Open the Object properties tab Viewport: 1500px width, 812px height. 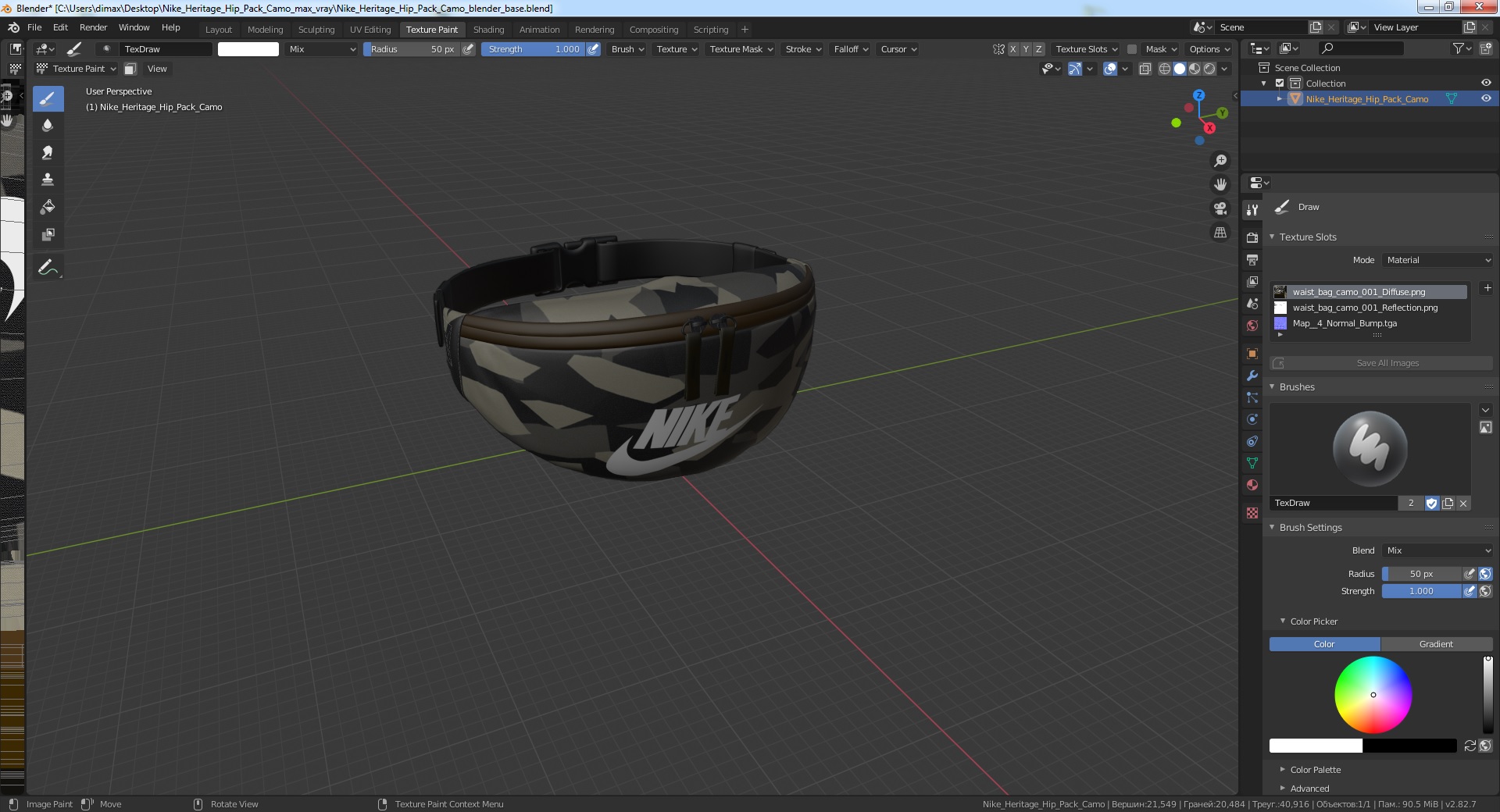click(1252, 354)
